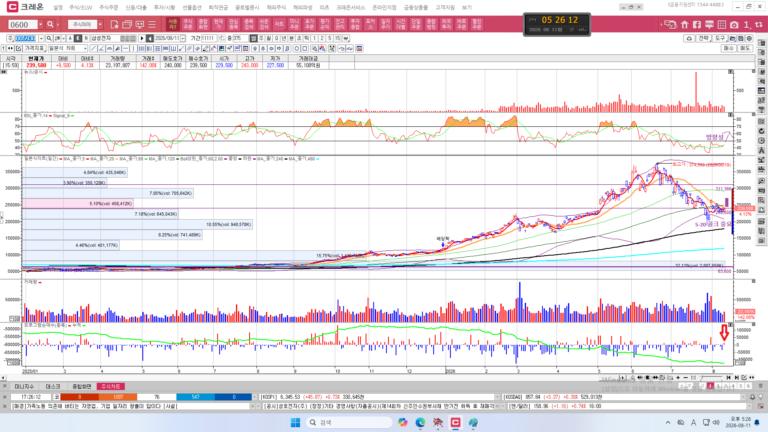Select the trend line drawing tool
Image resolution: width=768 pixels, height=432 pixels.
tap(93, 48)
